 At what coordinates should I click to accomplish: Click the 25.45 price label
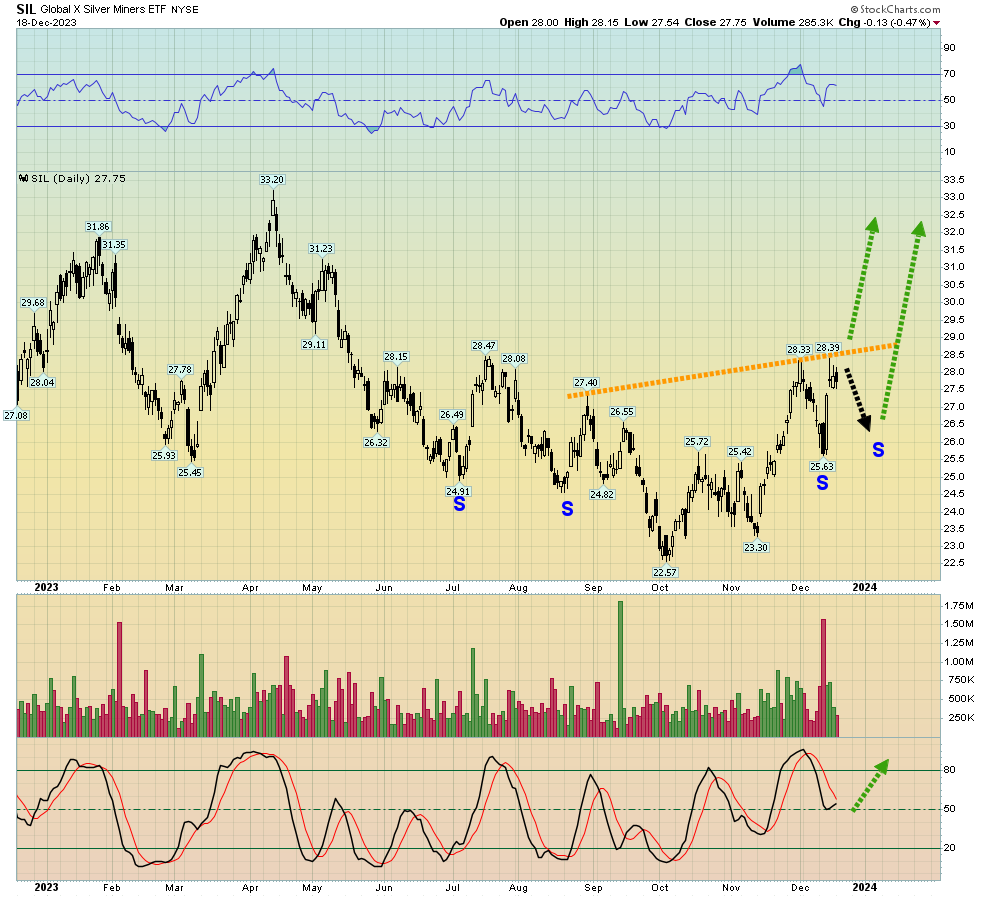pyautogui.click(x=190, y=472)
